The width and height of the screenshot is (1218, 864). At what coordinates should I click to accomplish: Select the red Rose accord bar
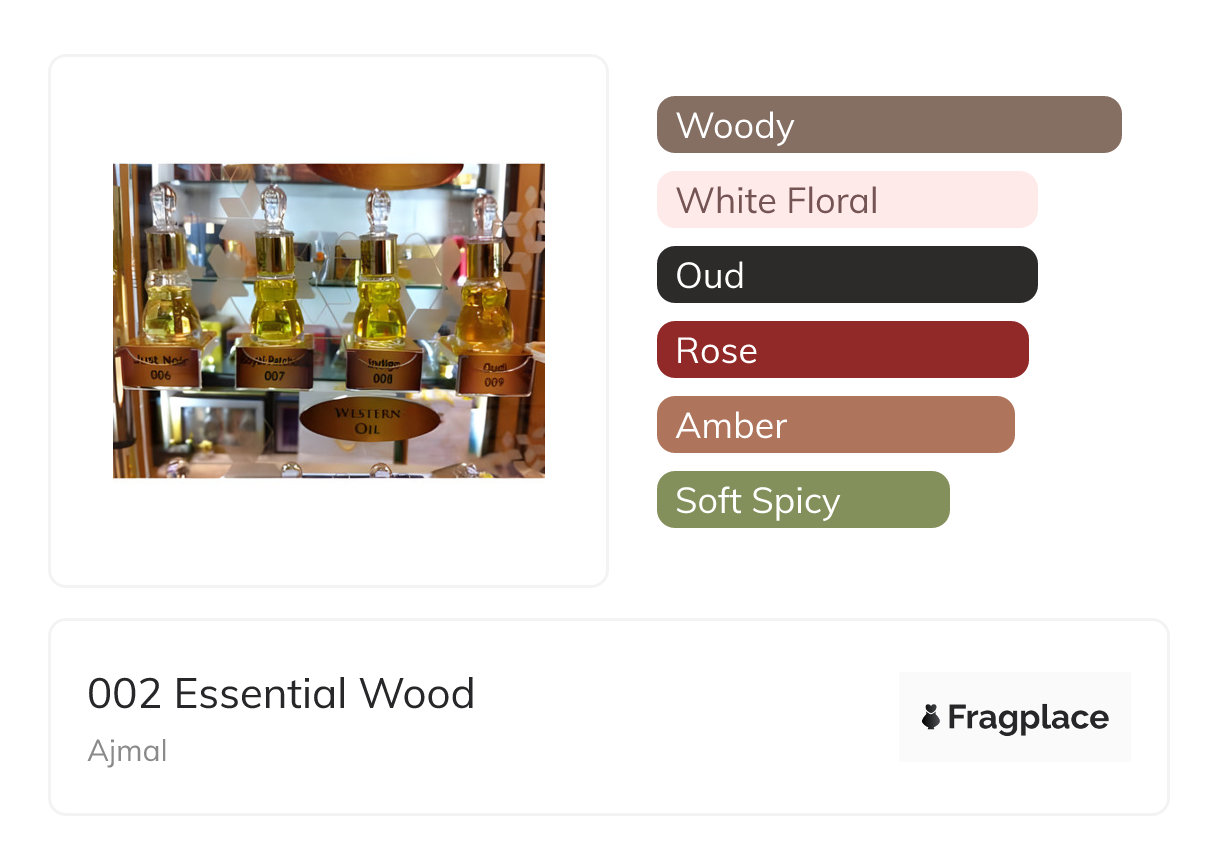click(x=842, y=350)
